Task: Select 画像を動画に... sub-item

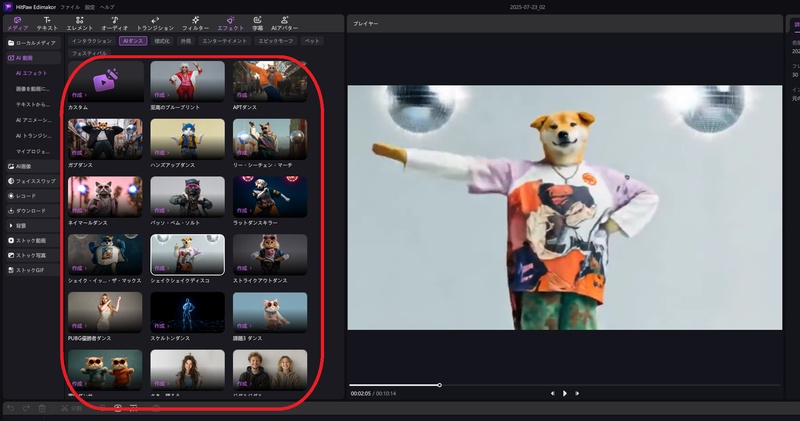Action: (x=33, y=89)
